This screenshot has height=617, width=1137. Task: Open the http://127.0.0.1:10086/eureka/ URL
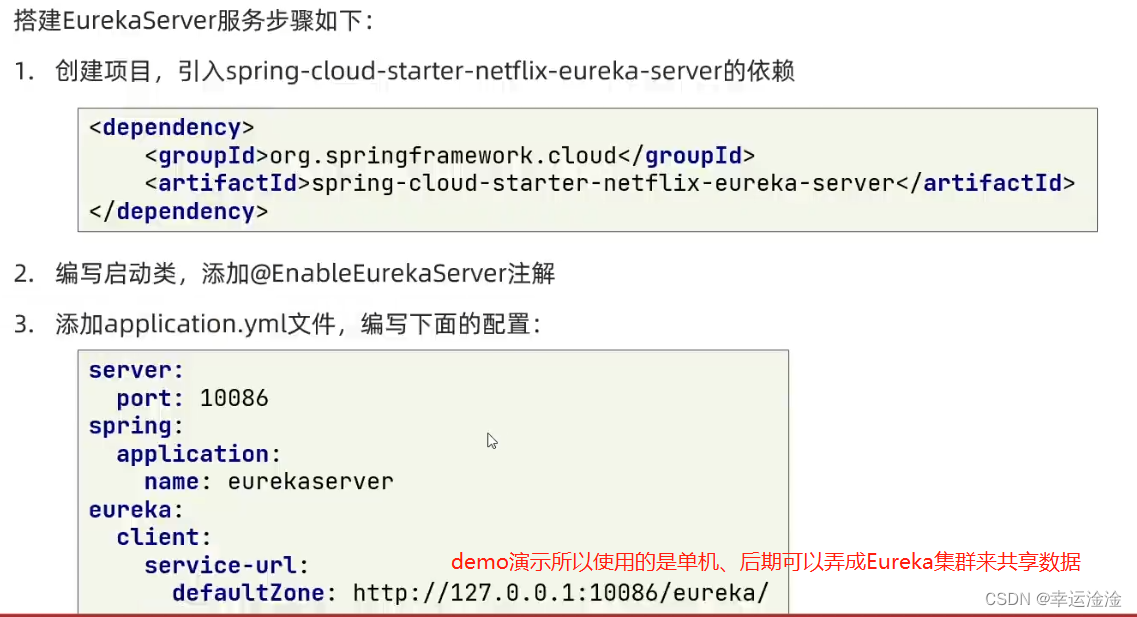[x=560, y=593]
